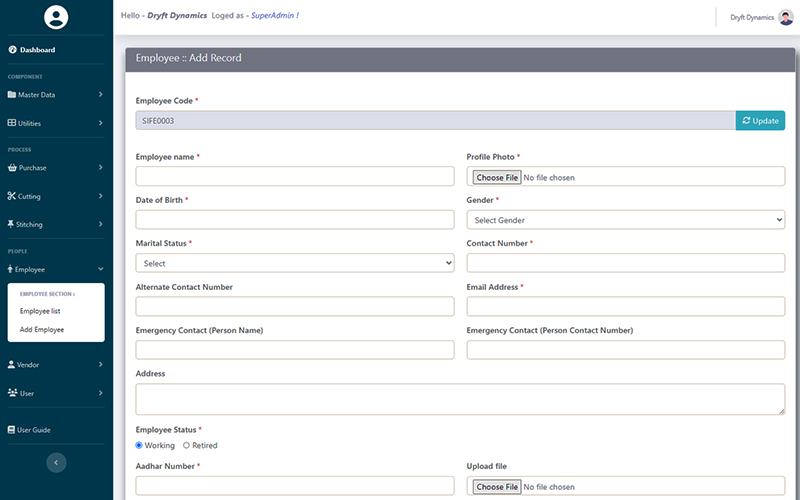800x500 pixels.
Task: Click the Employee name input field
Action: click(294, 177)
